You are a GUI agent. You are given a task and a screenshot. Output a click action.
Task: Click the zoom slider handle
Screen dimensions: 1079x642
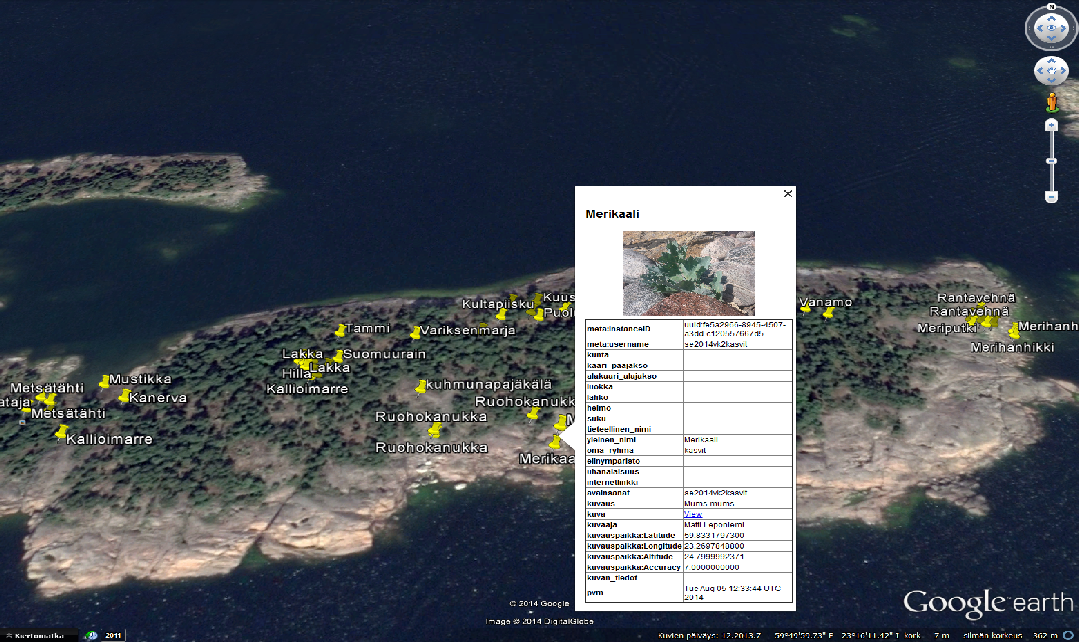pyautogui.click(x=1051, y=161)
